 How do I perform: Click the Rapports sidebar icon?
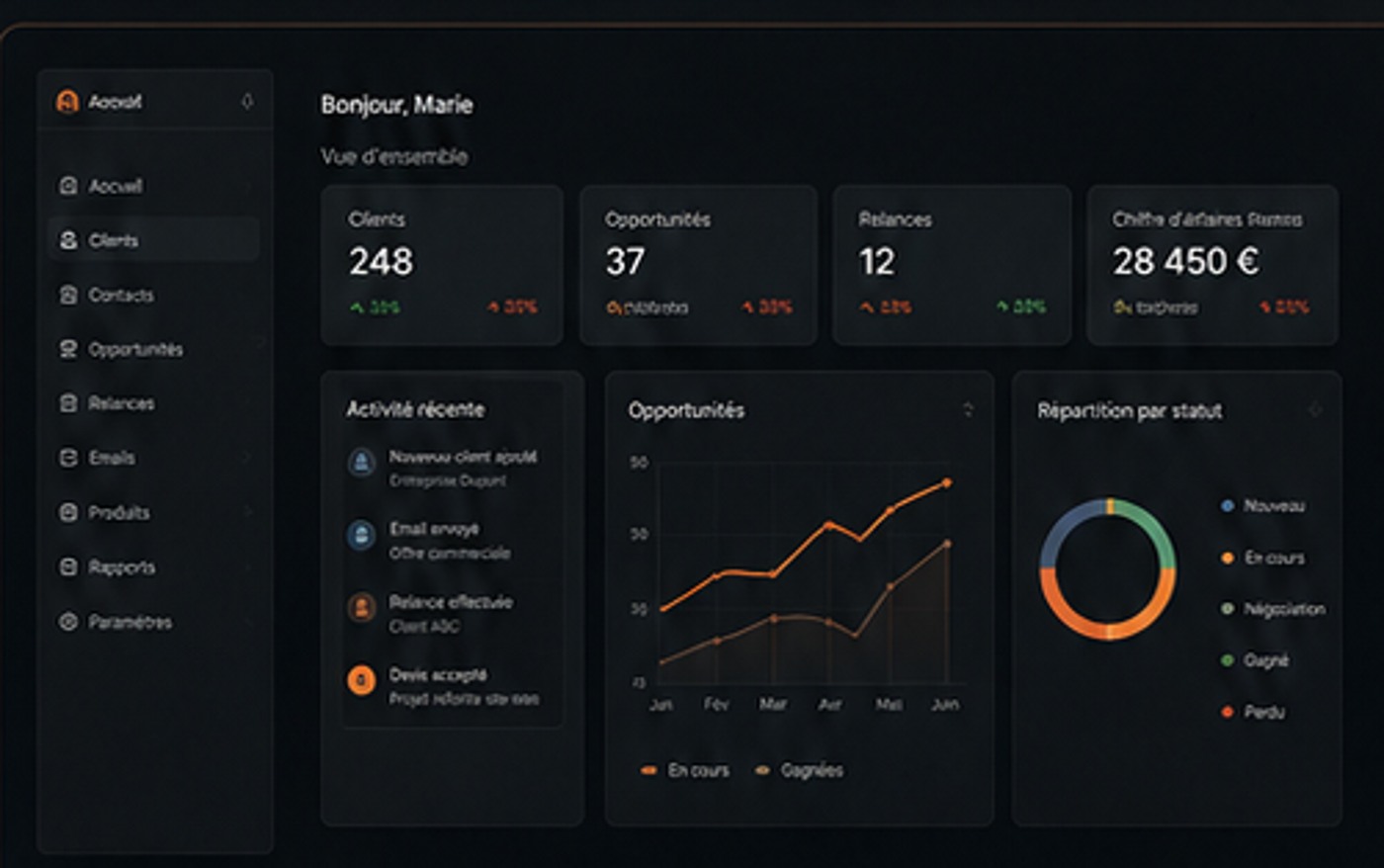[x=68, y=566]
